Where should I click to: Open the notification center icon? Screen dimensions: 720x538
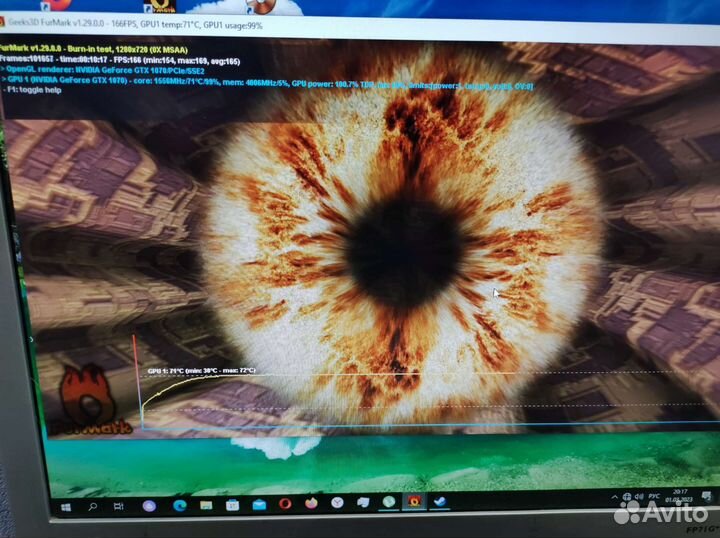click(707, 495)
